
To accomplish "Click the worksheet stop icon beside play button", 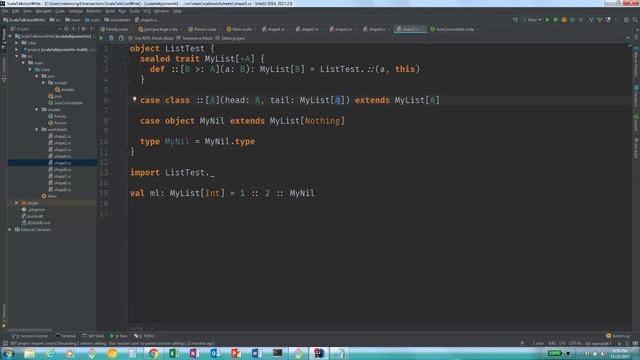I will pyautogui.click(x=111, y=38).
